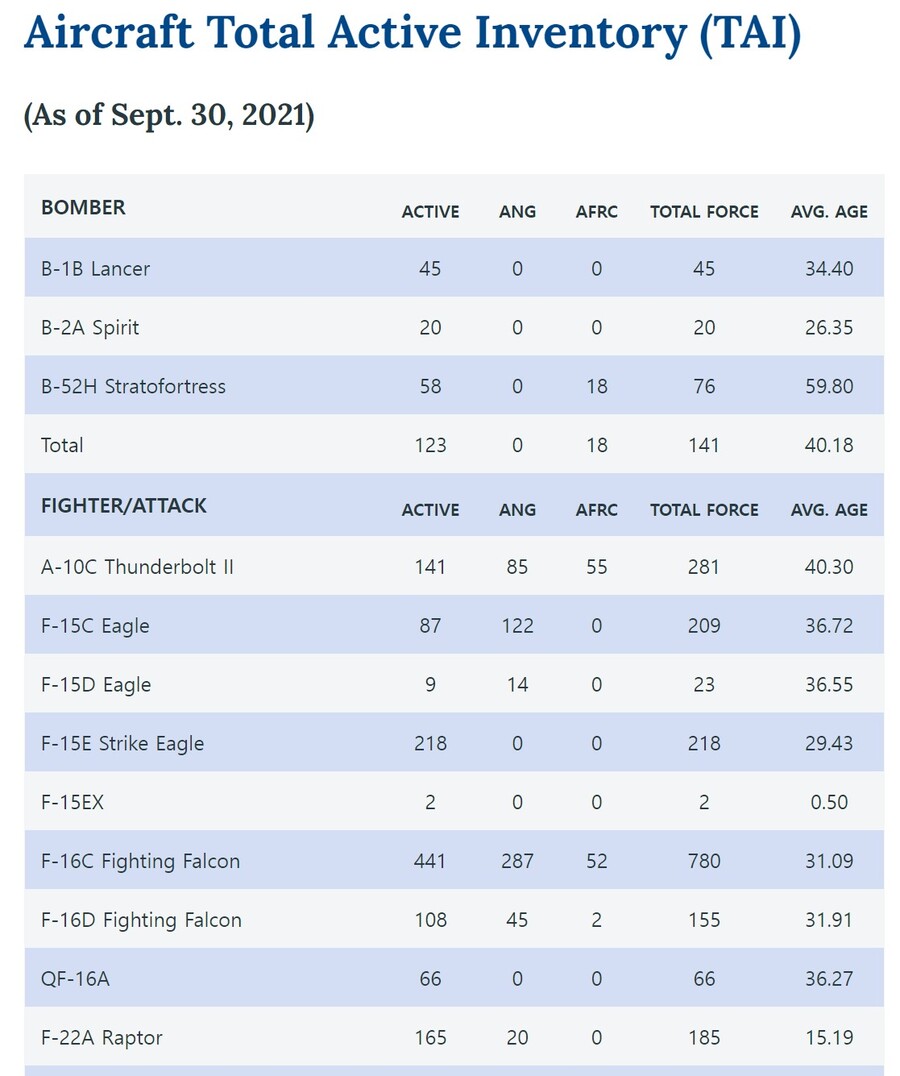Click the Aircraft Total Active Inventory heading
Image resolution: width=900 pixels, height=1076 pixels.
412,33
